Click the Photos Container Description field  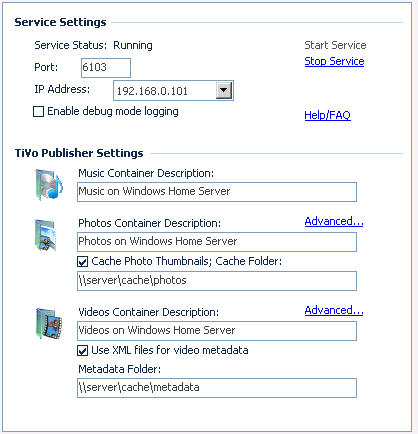(x=217, y=242)
